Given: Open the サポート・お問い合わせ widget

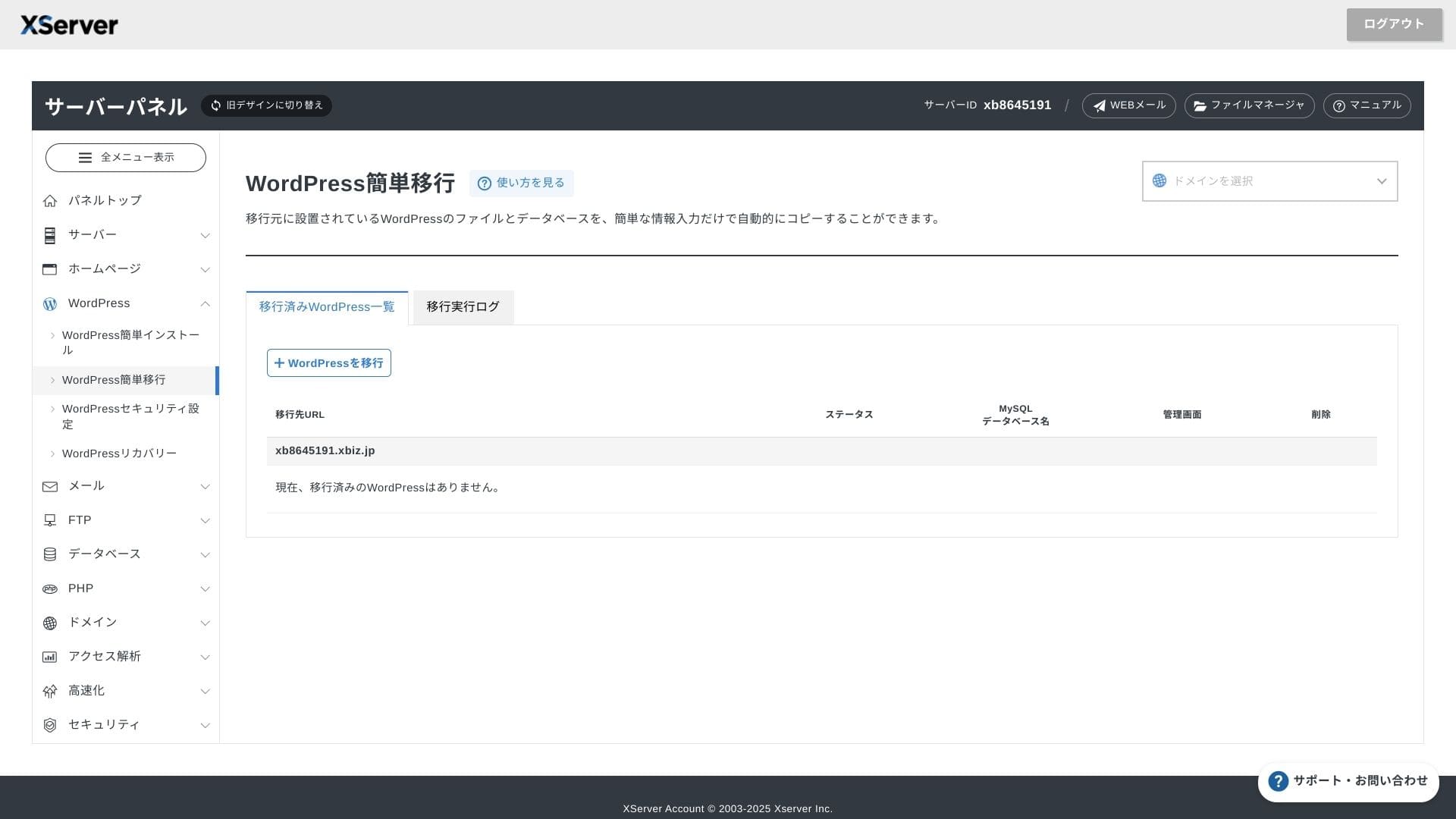Looking at the screenshot, I should [x=1348, y=782].
